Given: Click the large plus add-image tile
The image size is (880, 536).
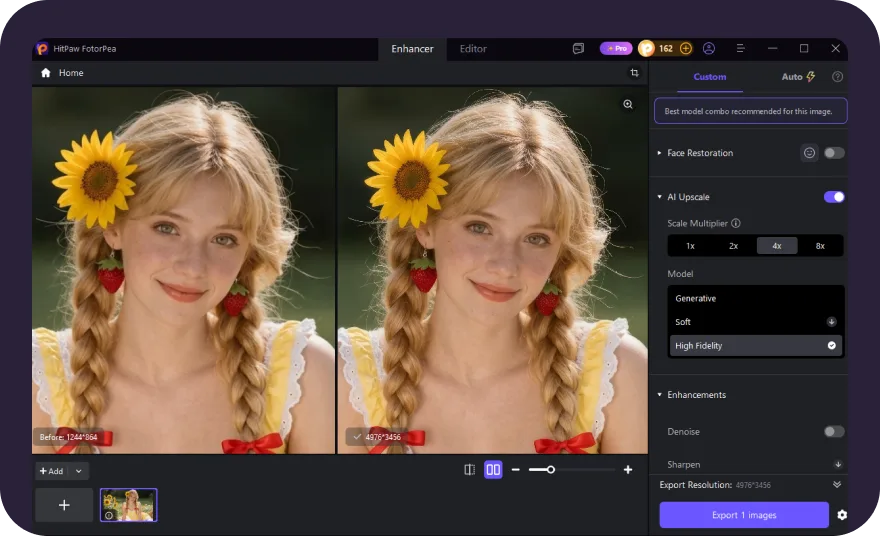Looking at the screenshot, I should (64, 505).
